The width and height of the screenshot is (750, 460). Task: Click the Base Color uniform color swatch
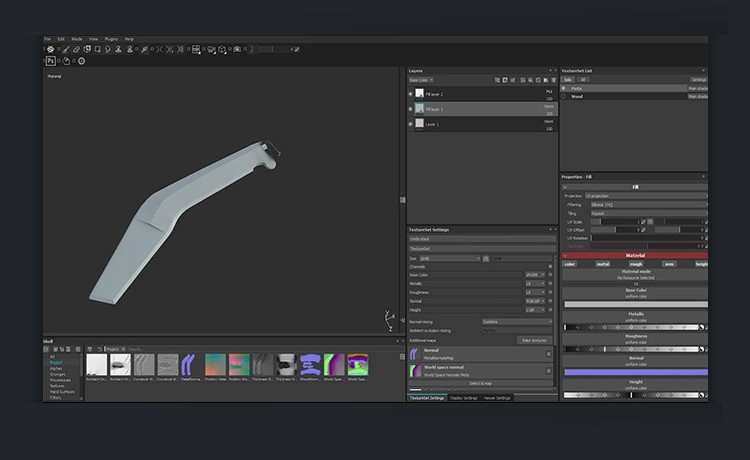point(636,304)
